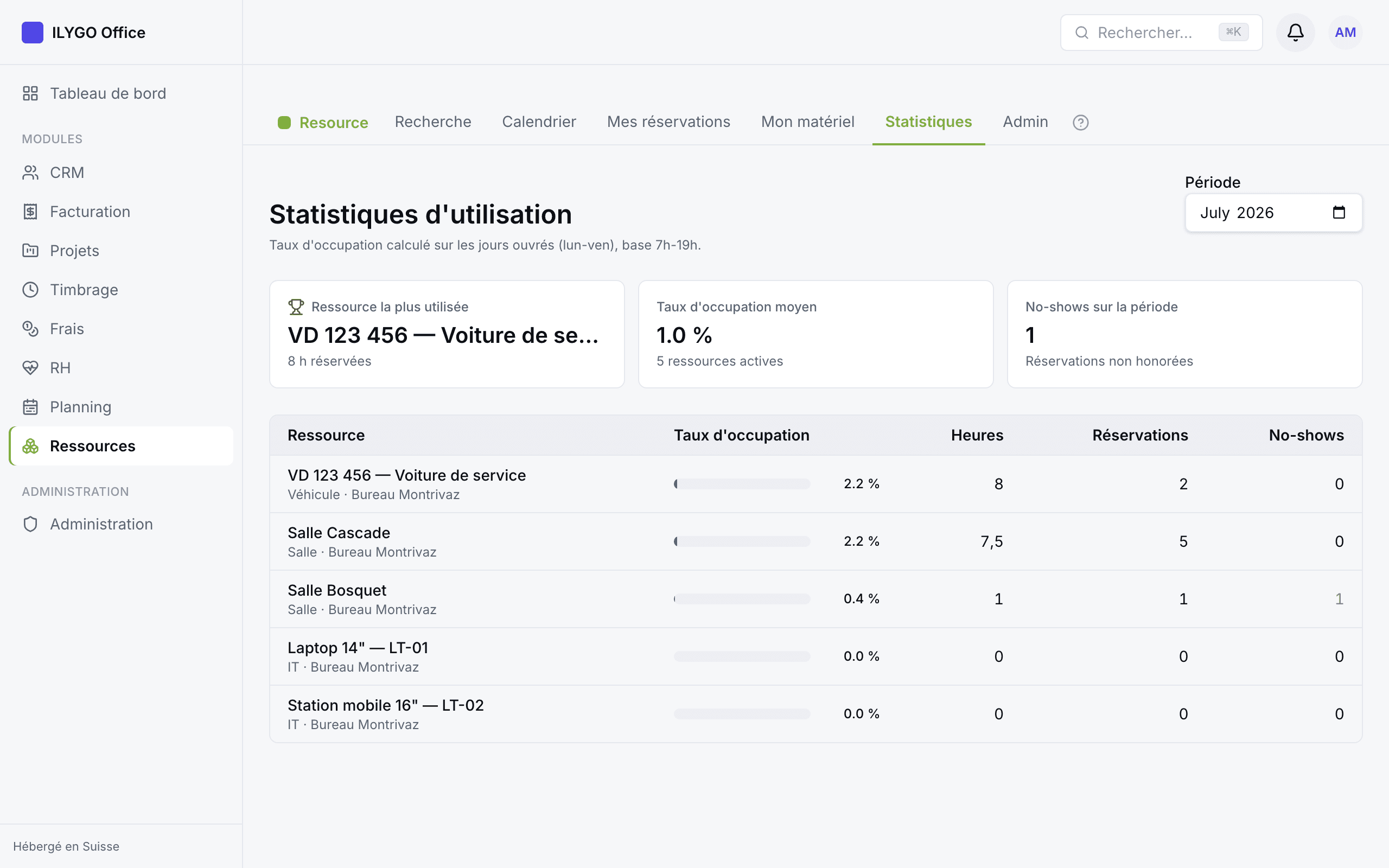Click the Facturation invoice icon

[x=30, y=211]
